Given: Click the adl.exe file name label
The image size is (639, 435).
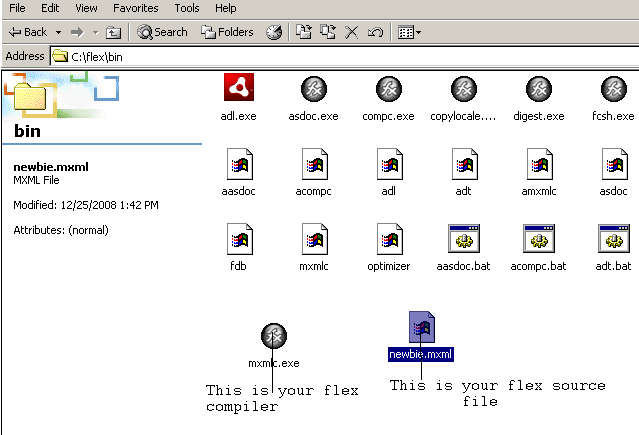Looking at the screenshot, I should [x=238, y=116].
